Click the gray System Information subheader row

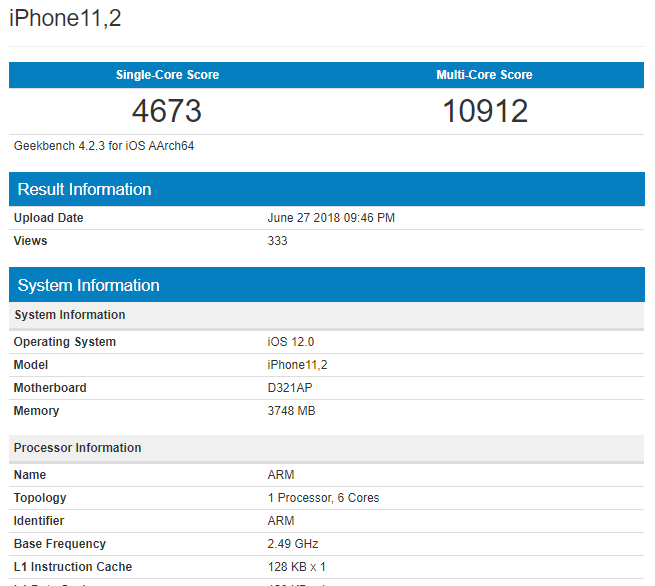(x=327, y=315)
